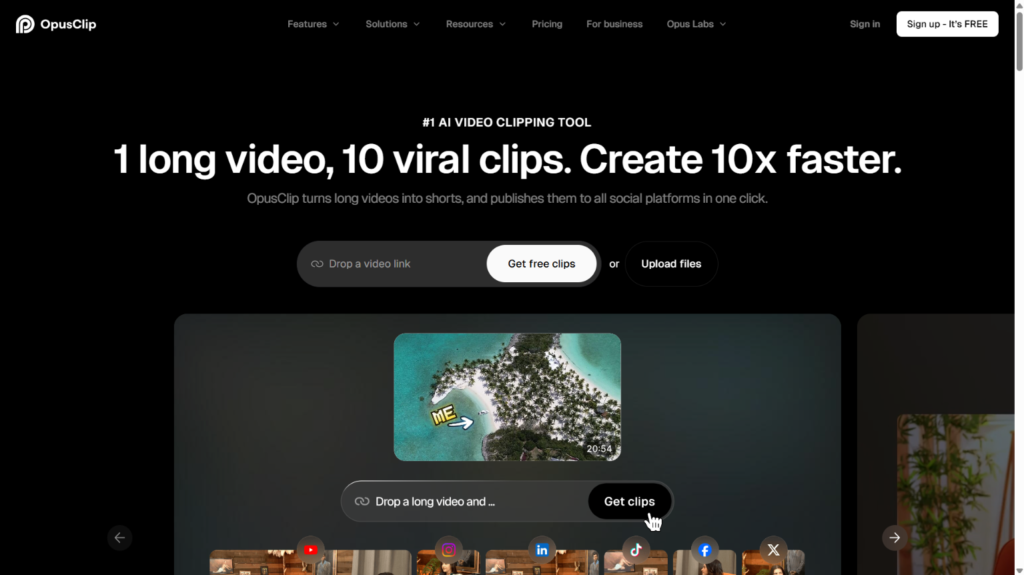
Task: Expand the Features menu
Action: (x=313, y=24)
